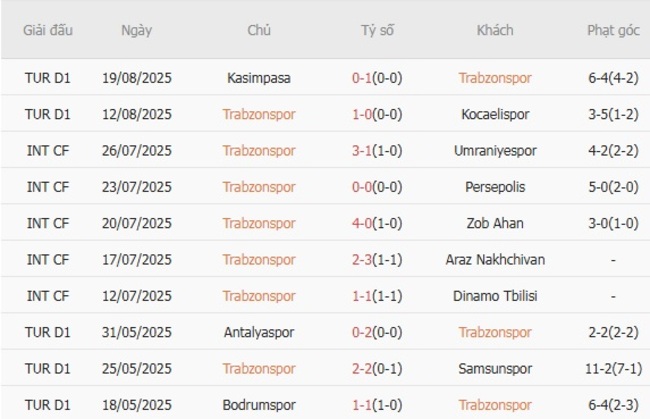Image resolution: width=650 pixels, height=419 pixels.
Task: Click the Khách column header
Action: [x=495, y=30]
